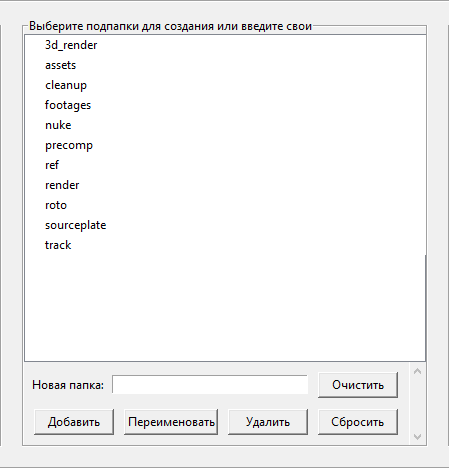Choose the cleanup subfolder in list

coord(66,85)
